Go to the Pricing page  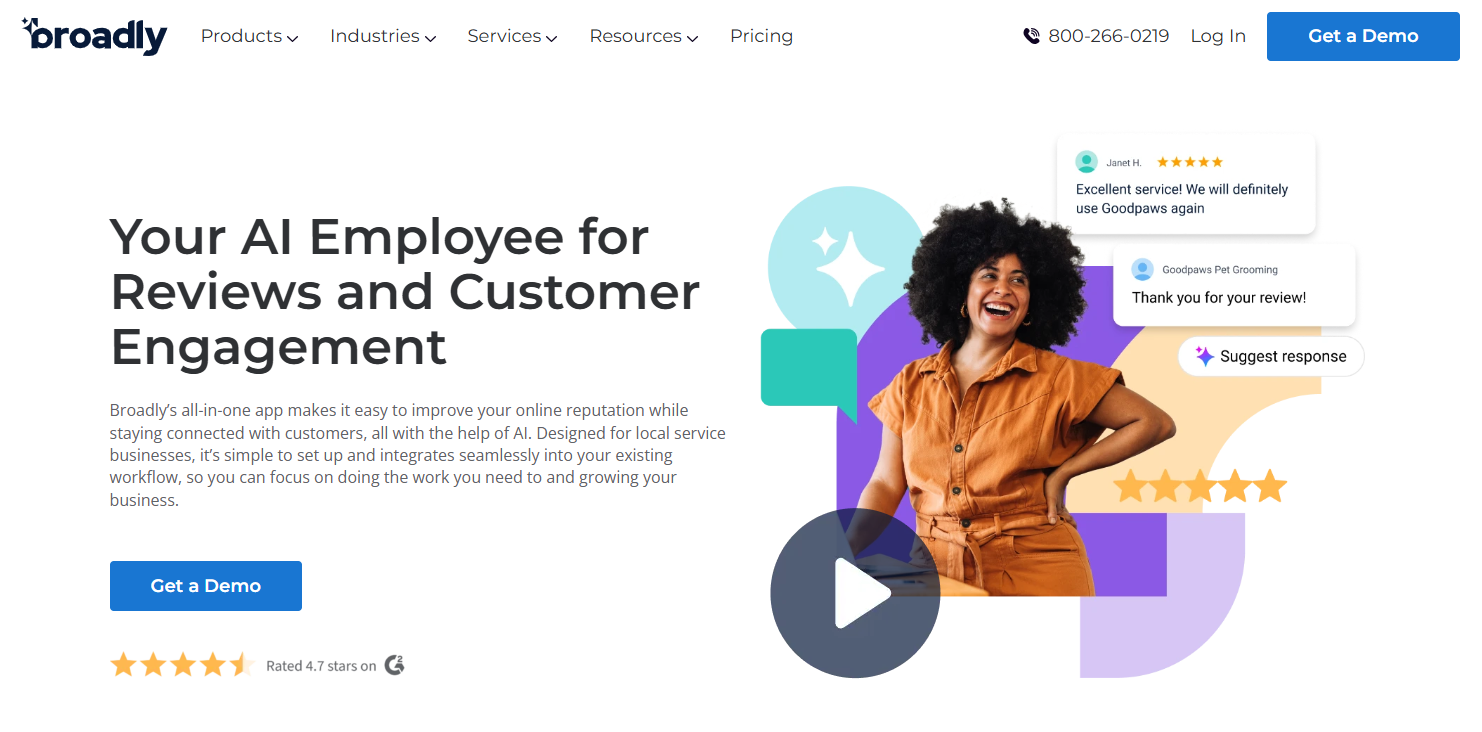coord(761,36)
